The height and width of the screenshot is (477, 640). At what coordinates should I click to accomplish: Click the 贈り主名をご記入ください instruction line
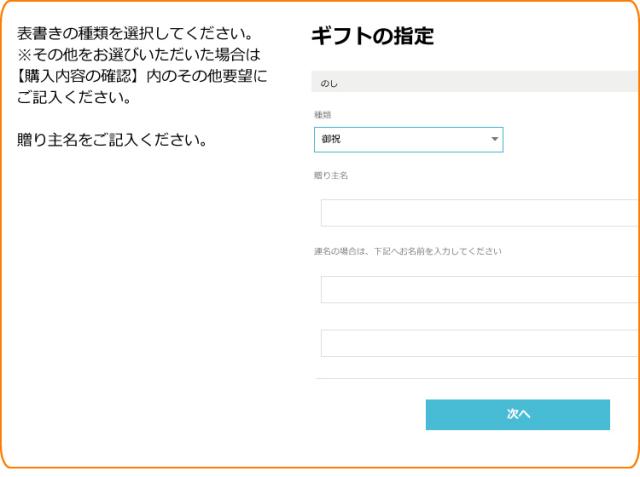113,139
